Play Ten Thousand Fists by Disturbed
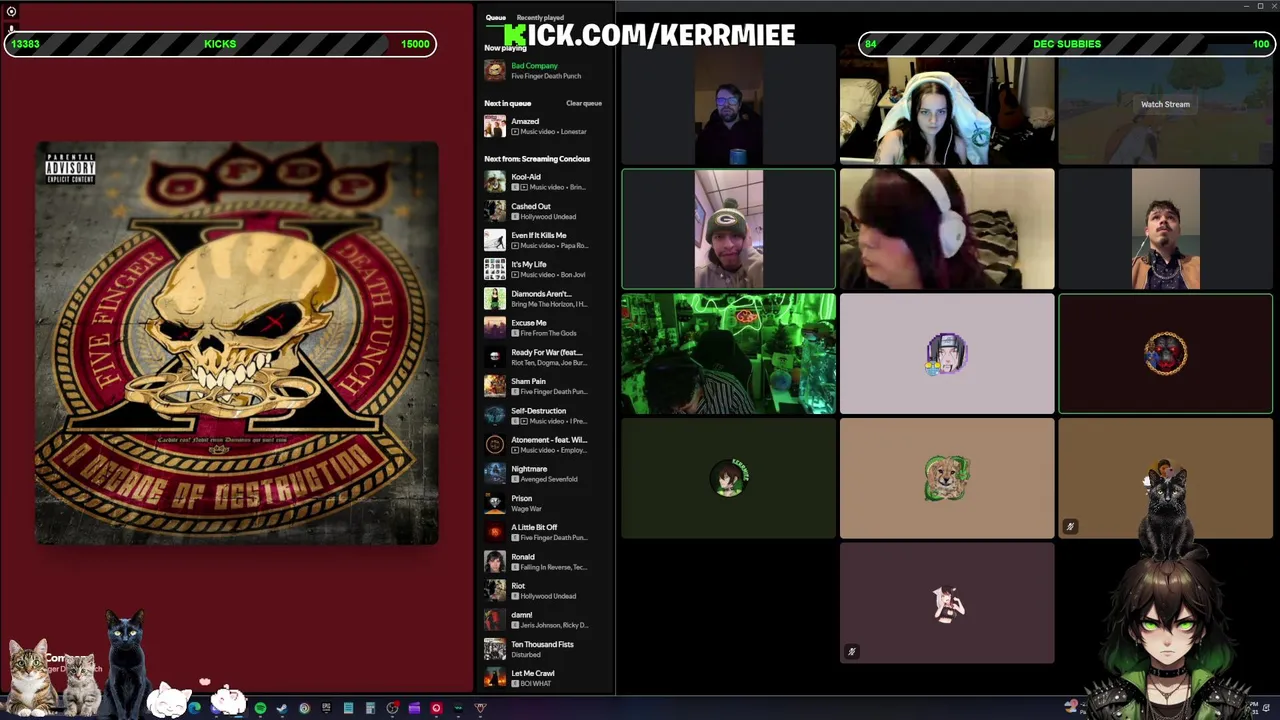This screenshot has width=1280, height=720. click(546, 649)
